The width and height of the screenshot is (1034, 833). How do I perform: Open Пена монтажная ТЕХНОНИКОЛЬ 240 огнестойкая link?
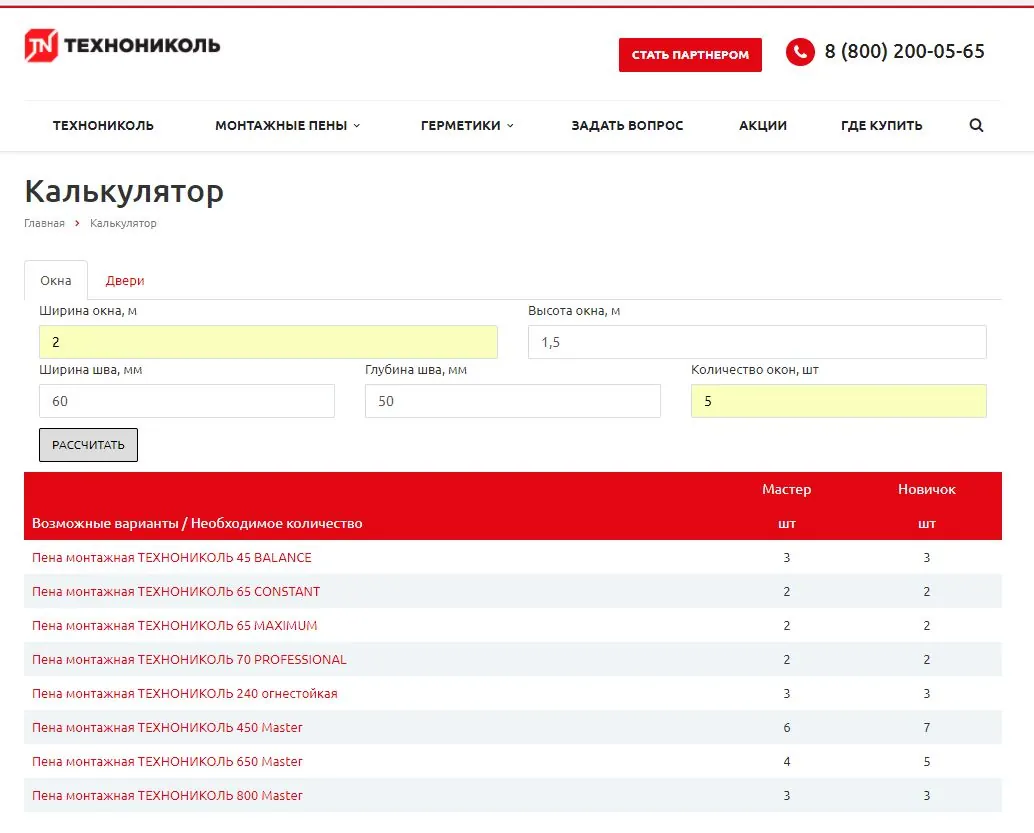pyautogui.click(x=185, y=694)
